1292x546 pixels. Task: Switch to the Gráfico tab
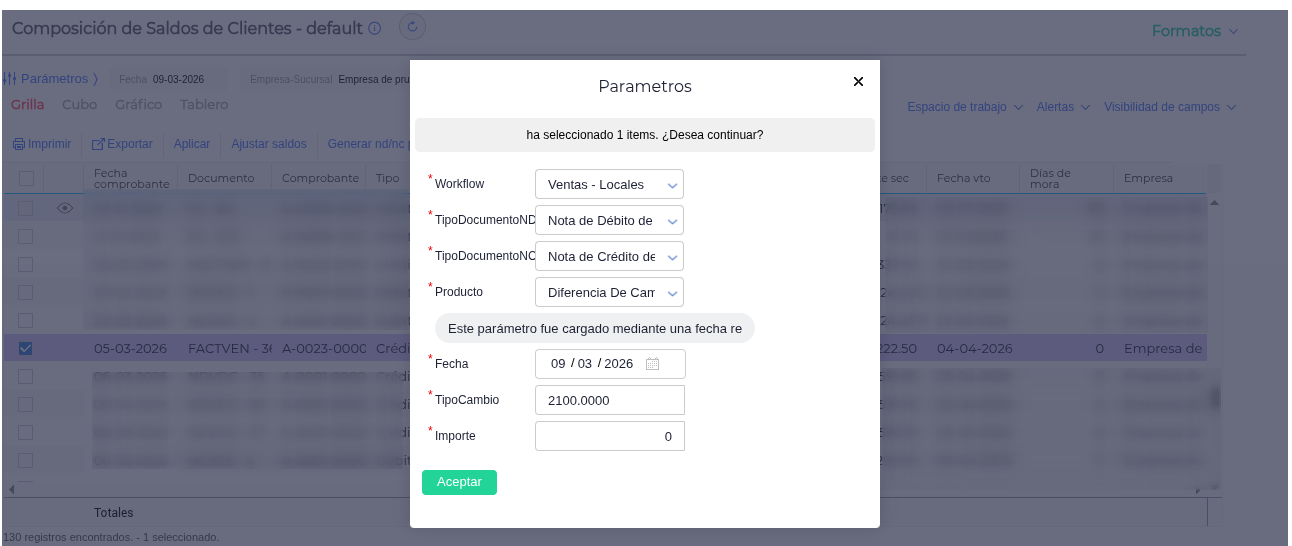coord(138,105)
